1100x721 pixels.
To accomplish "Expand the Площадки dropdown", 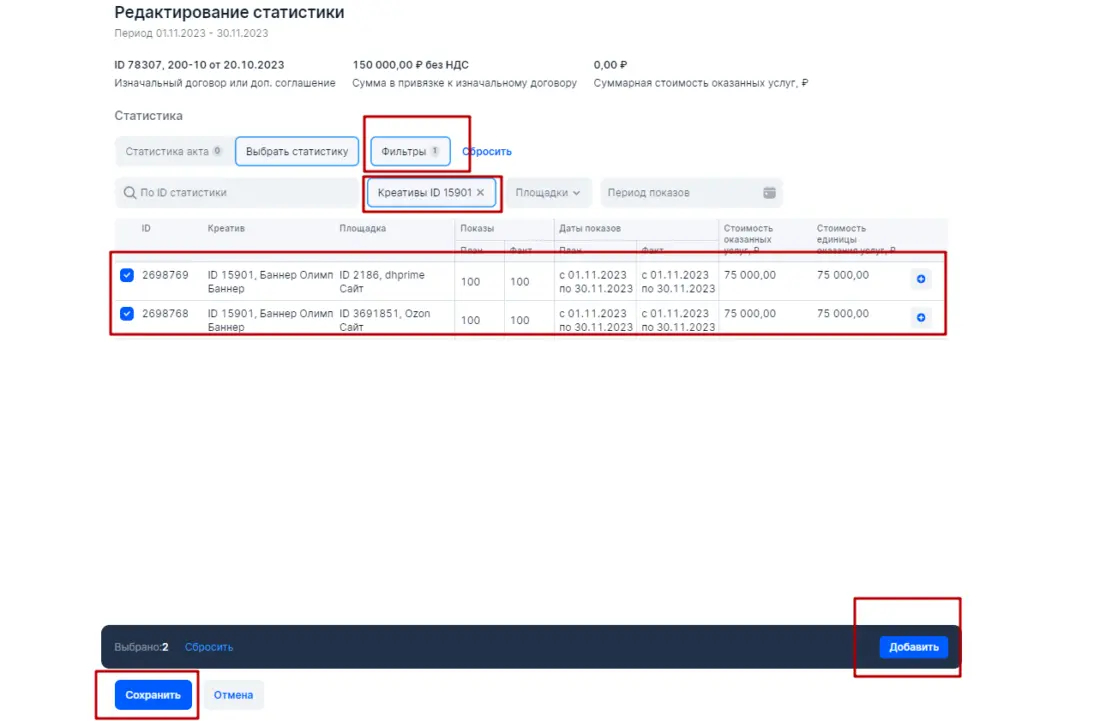I will coord(548,192).
